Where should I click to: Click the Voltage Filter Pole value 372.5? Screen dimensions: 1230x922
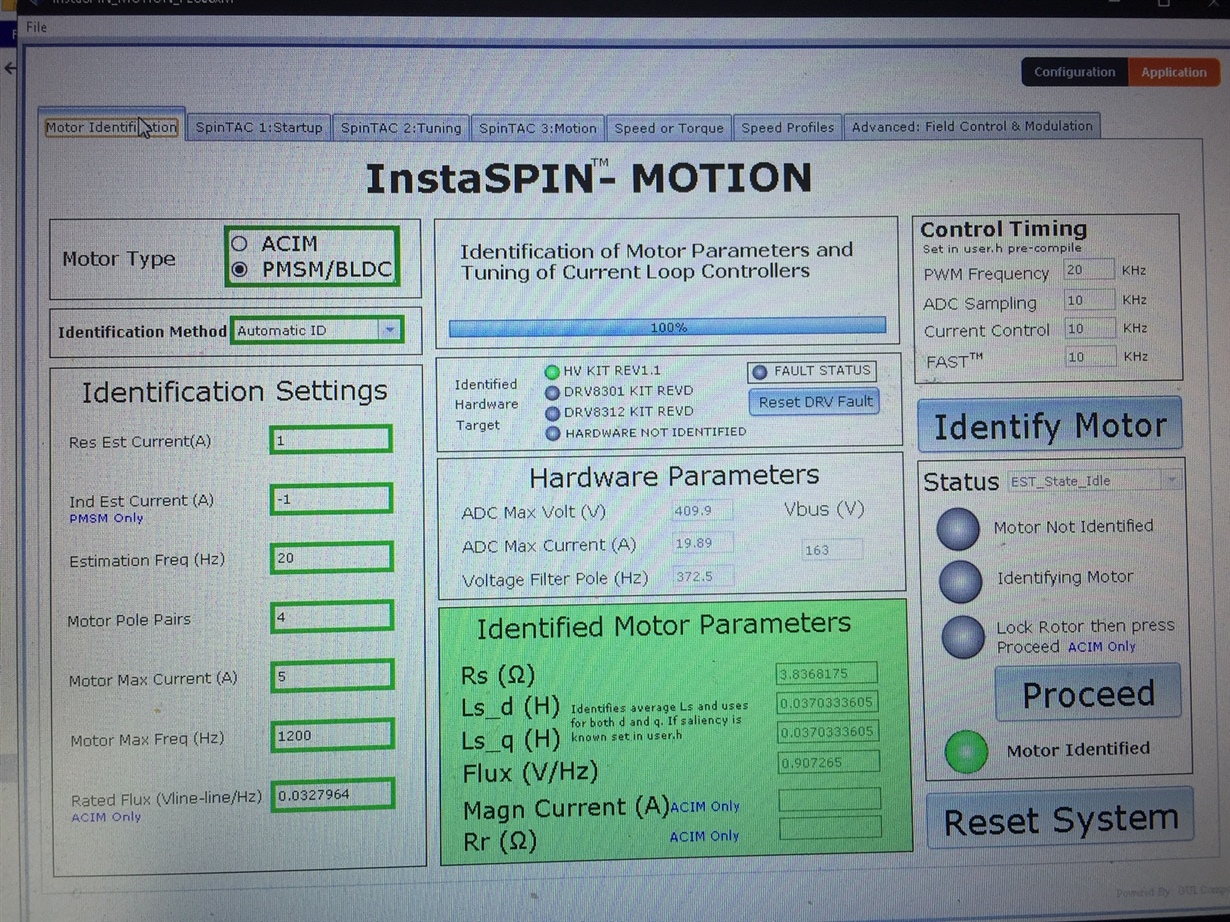(703, 576)
